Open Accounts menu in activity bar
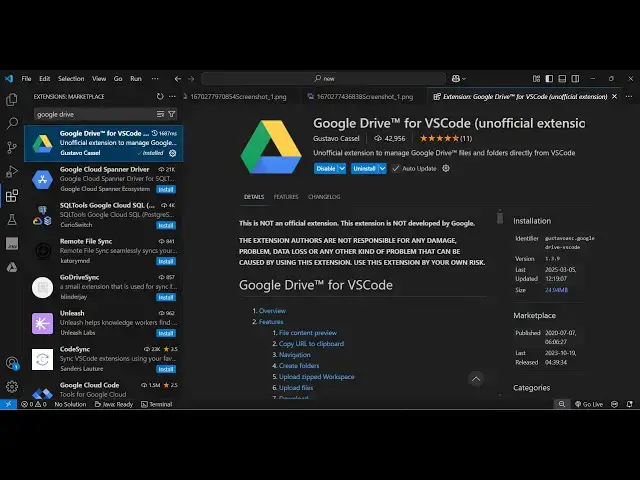Viewport: 640px width, 480px height. 12,363
